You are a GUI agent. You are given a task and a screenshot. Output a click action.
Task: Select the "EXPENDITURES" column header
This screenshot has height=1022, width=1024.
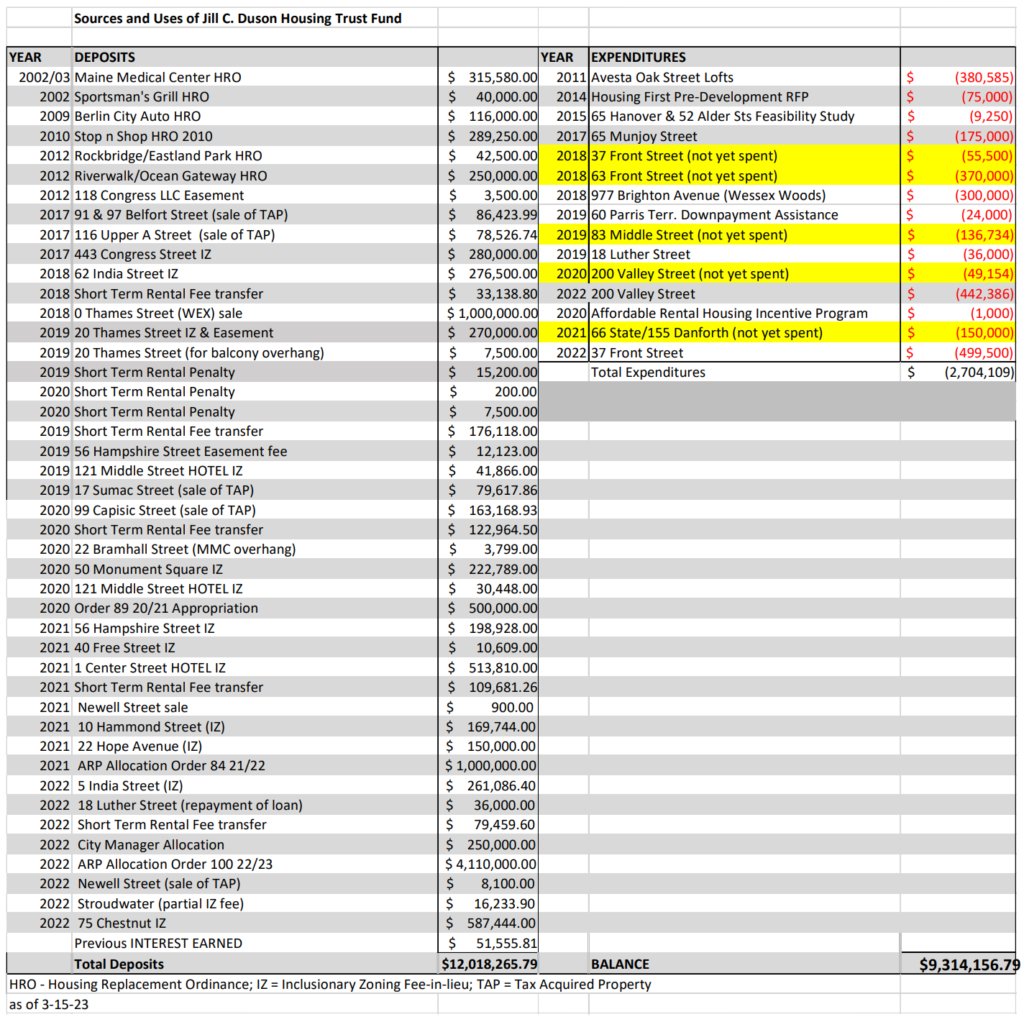(x=638, y=57)
